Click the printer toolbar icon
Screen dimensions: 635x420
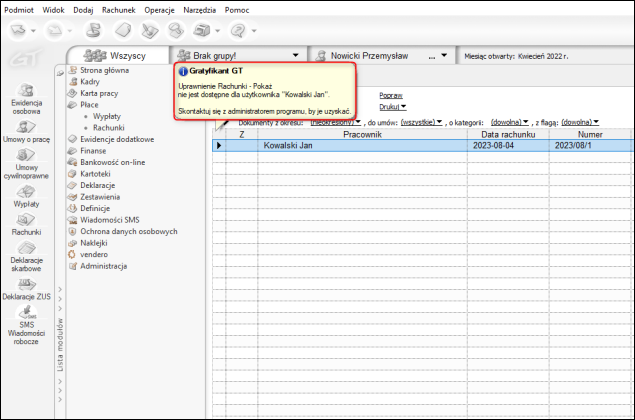[202, 30]
